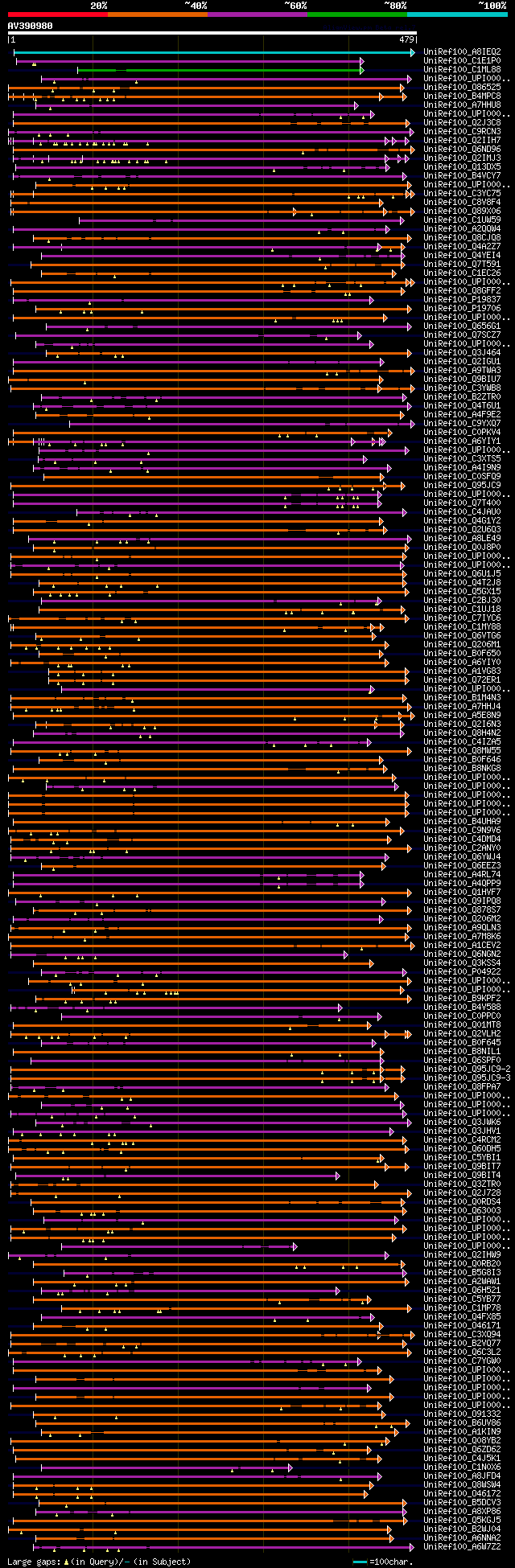The width and height of the screenshot is (515, 1568).
Task: Select the UniRef100_B8NKG8 label
Action: tap(462, 768)
